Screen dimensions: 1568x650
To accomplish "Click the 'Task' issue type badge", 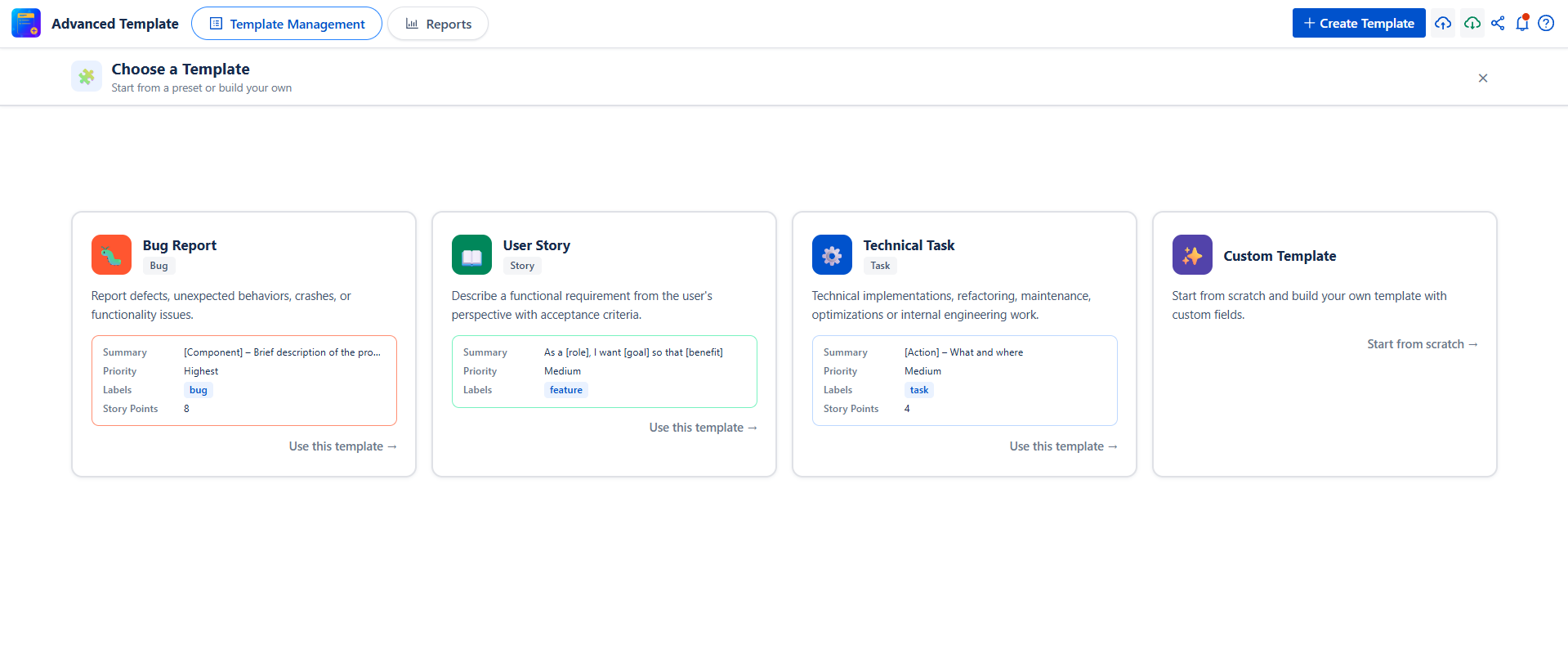I will coord(880,266).
